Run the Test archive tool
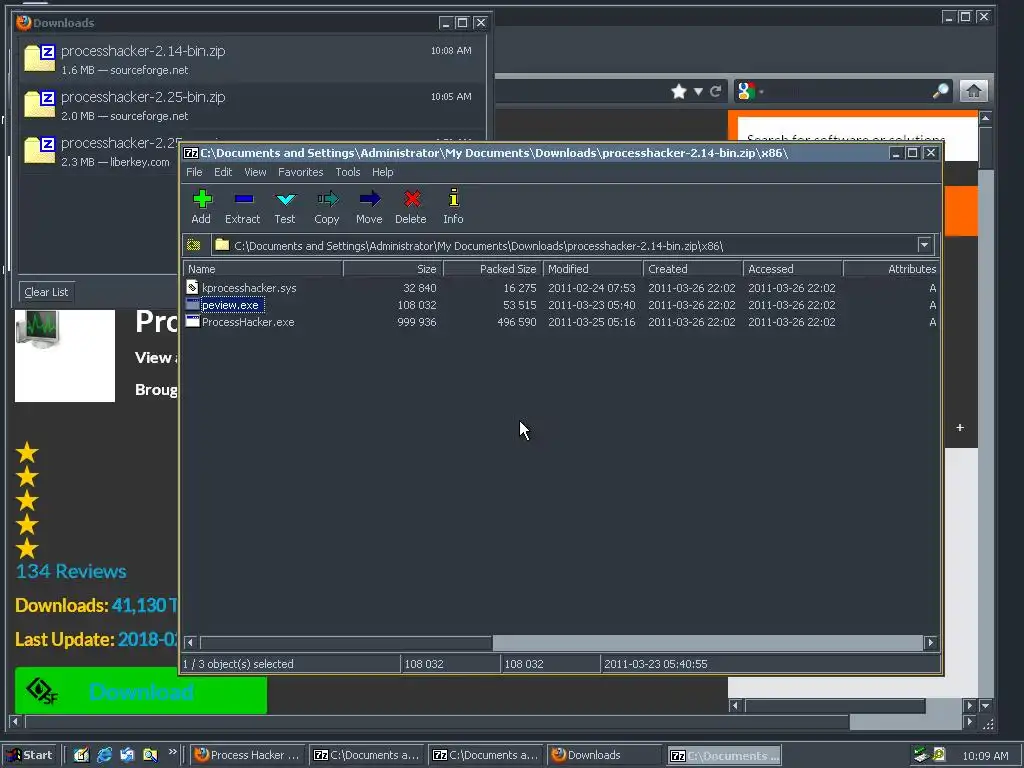The height and width of the screenshot is (768, 1024). pyautogui.click(x=285, y=199)
